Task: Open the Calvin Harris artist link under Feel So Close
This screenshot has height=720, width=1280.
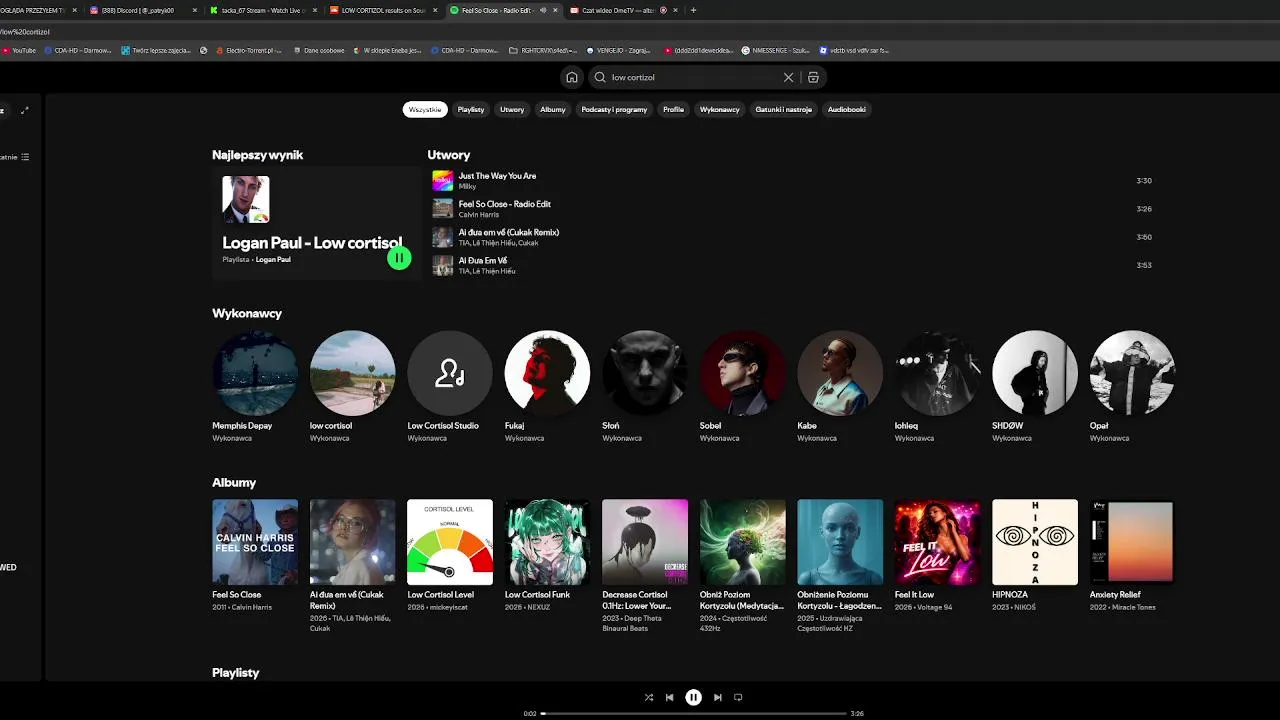Action: 479,215
